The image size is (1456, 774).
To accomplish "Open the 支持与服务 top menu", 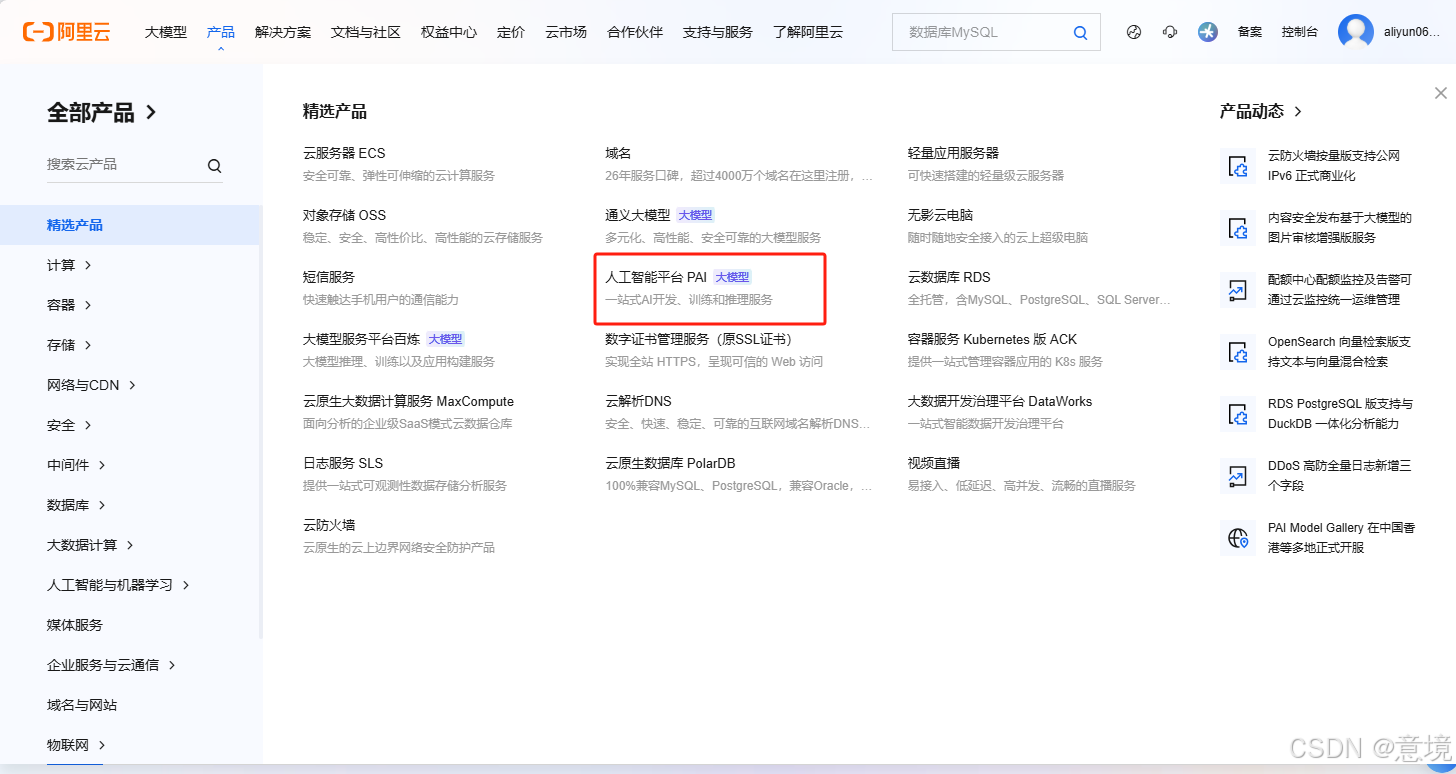I will pyautogui.click(x=718, y=32).
